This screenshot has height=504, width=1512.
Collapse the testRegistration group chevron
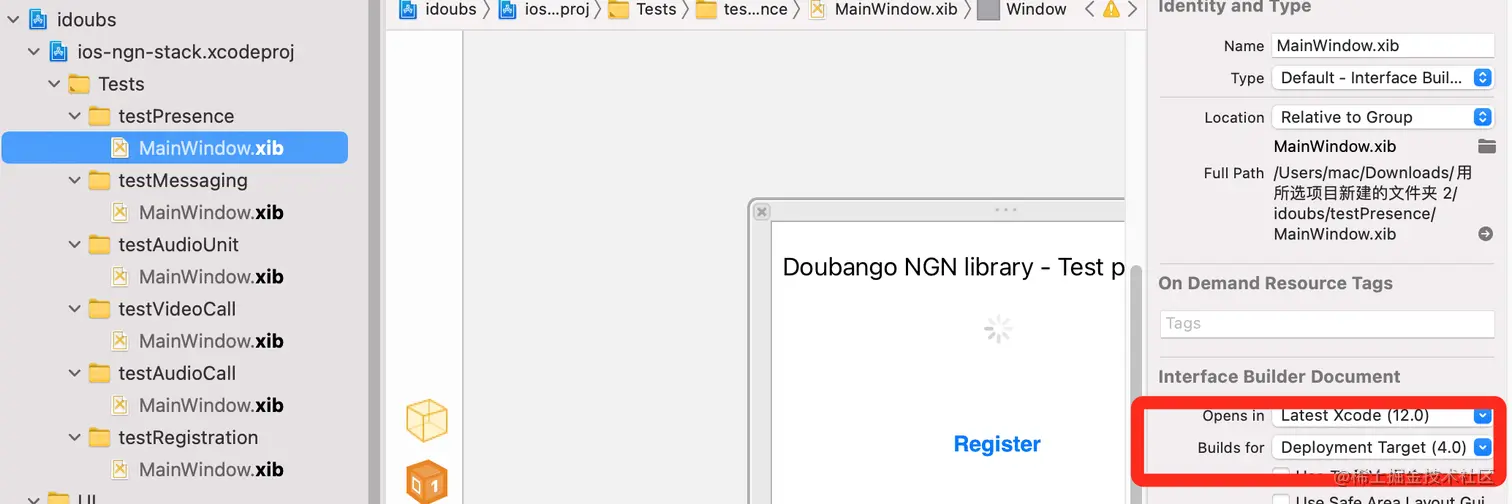pyautogui.click(x=75, y=437)
